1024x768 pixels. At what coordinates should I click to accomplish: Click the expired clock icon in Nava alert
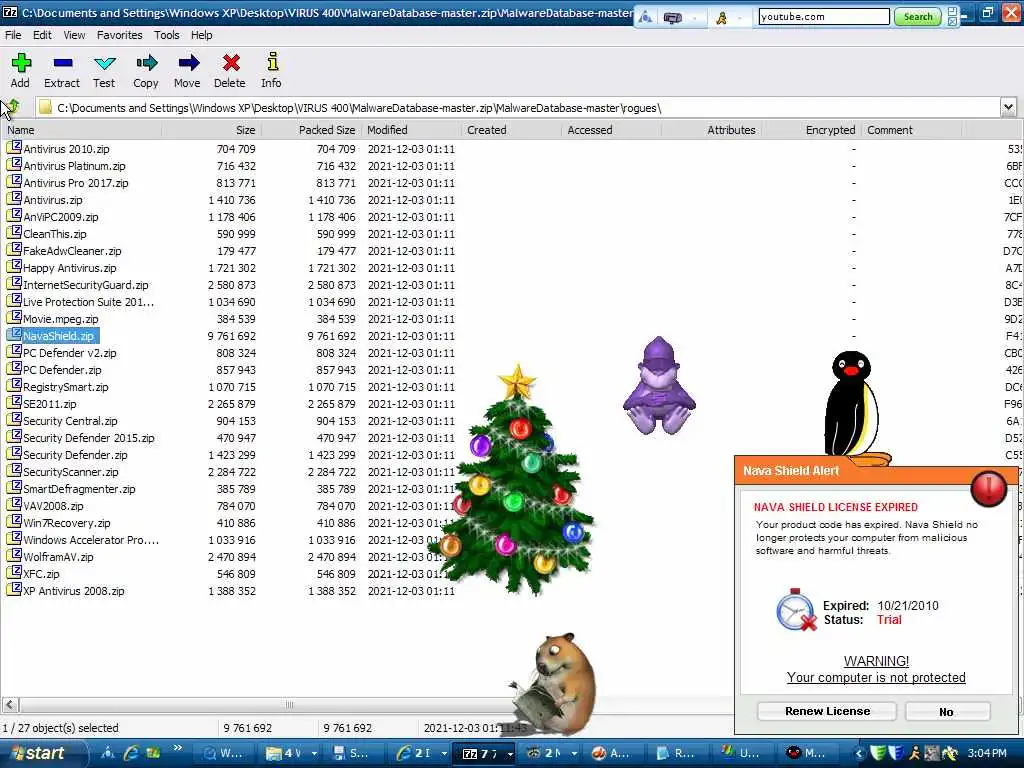pyautogui.click(x=796, y=610)
